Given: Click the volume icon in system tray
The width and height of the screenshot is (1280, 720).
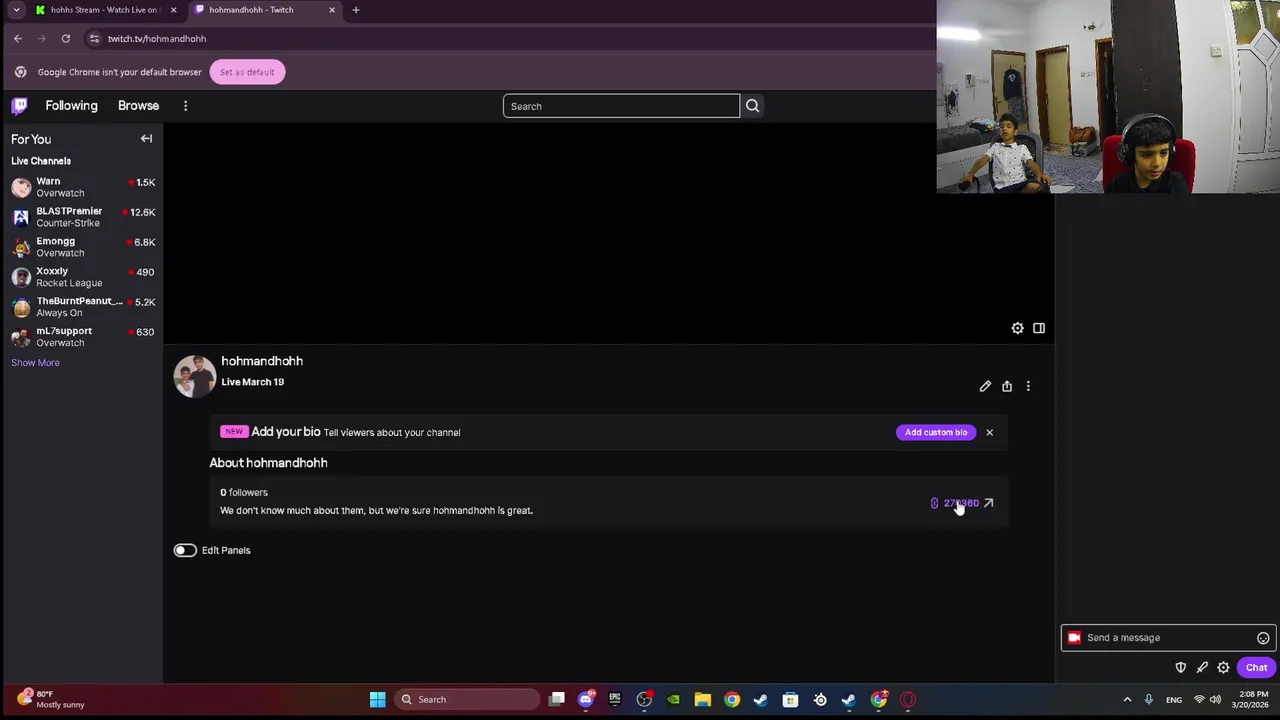Looking at the screenshot, I should coord(1215,700).
